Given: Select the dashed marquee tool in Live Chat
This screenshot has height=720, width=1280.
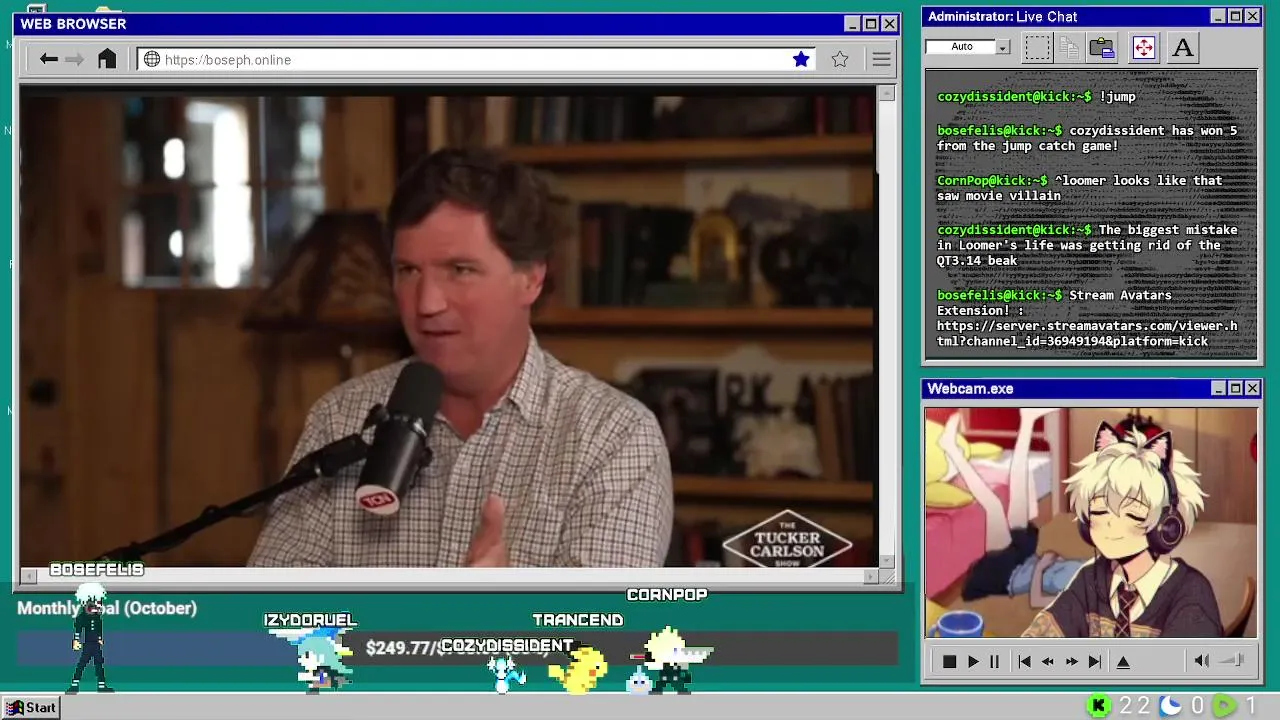Looking at the screenshot, I should tap(1037, 47).
